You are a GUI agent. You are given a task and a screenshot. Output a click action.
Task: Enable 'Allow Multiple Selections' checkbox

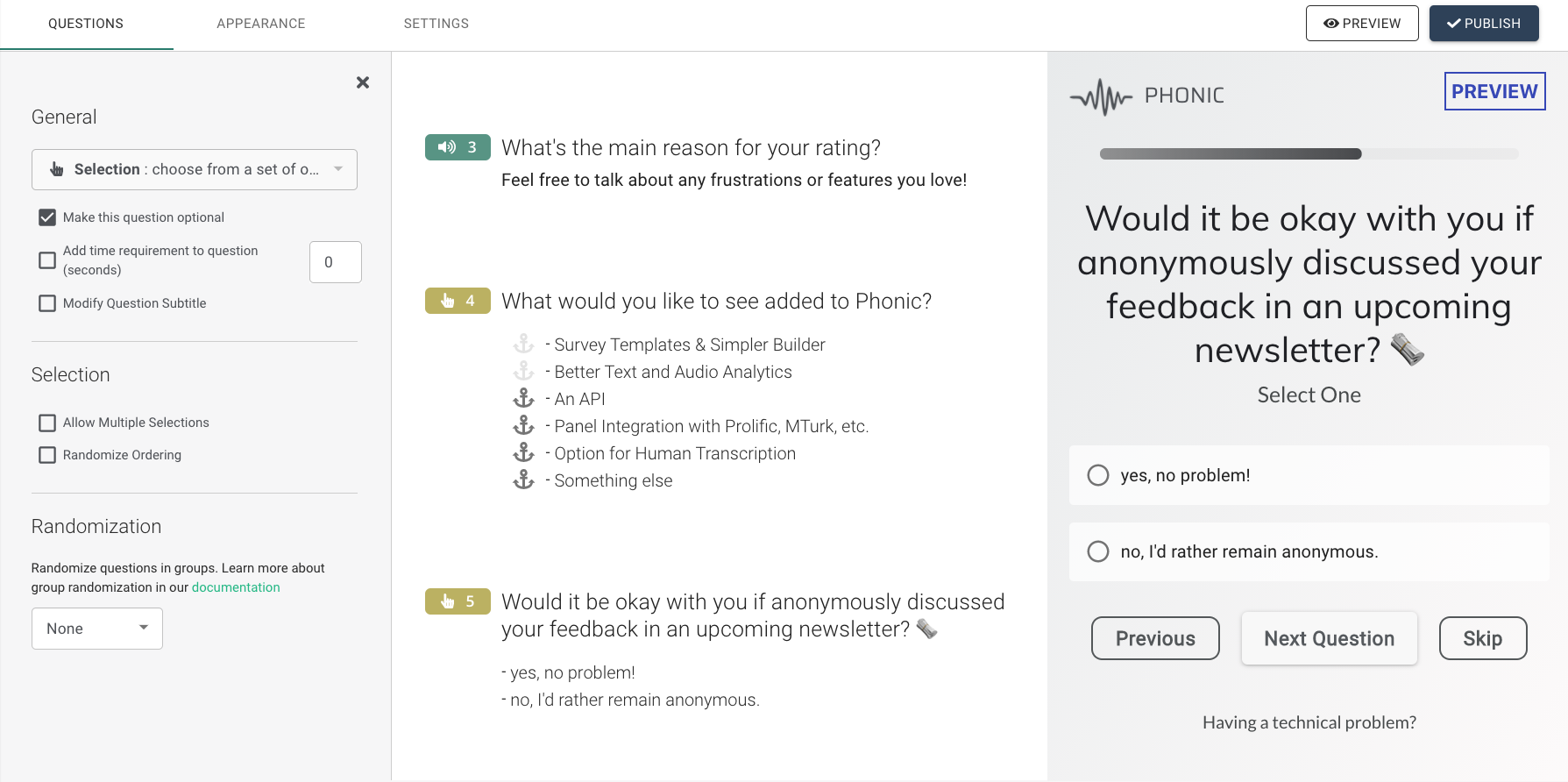pos(47,423)
